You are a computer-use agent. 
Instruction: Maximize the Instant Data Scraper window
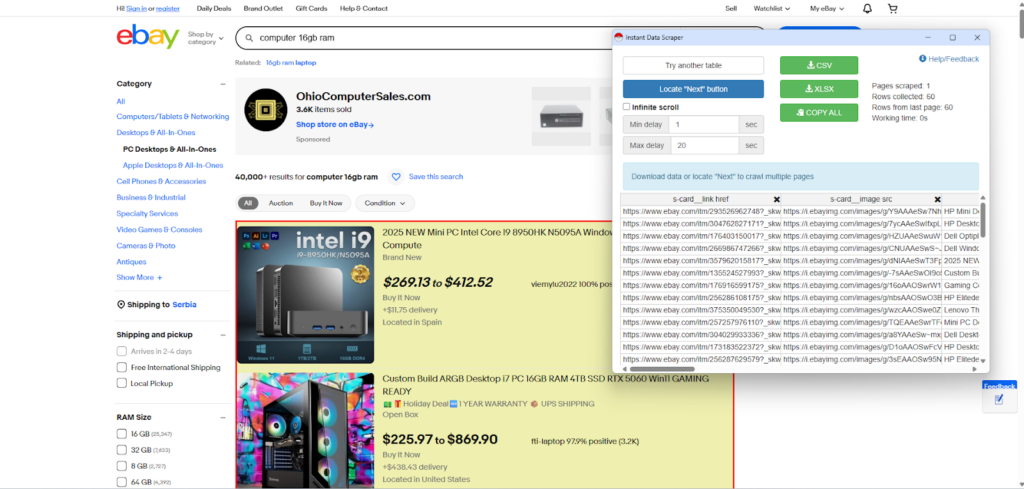click(952, 38)
